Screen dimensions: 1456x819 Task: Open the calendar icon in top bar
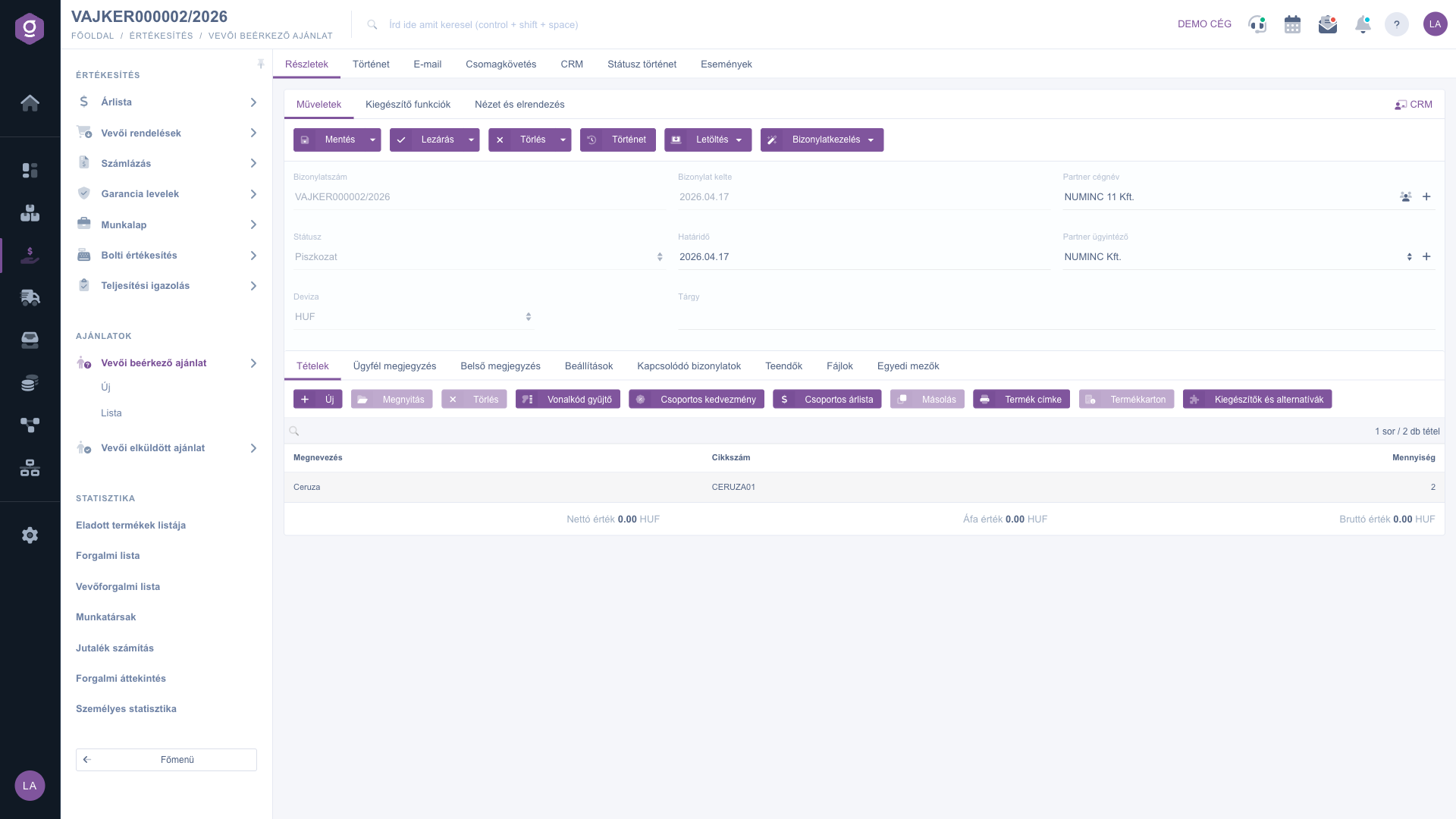point(1292,24)
